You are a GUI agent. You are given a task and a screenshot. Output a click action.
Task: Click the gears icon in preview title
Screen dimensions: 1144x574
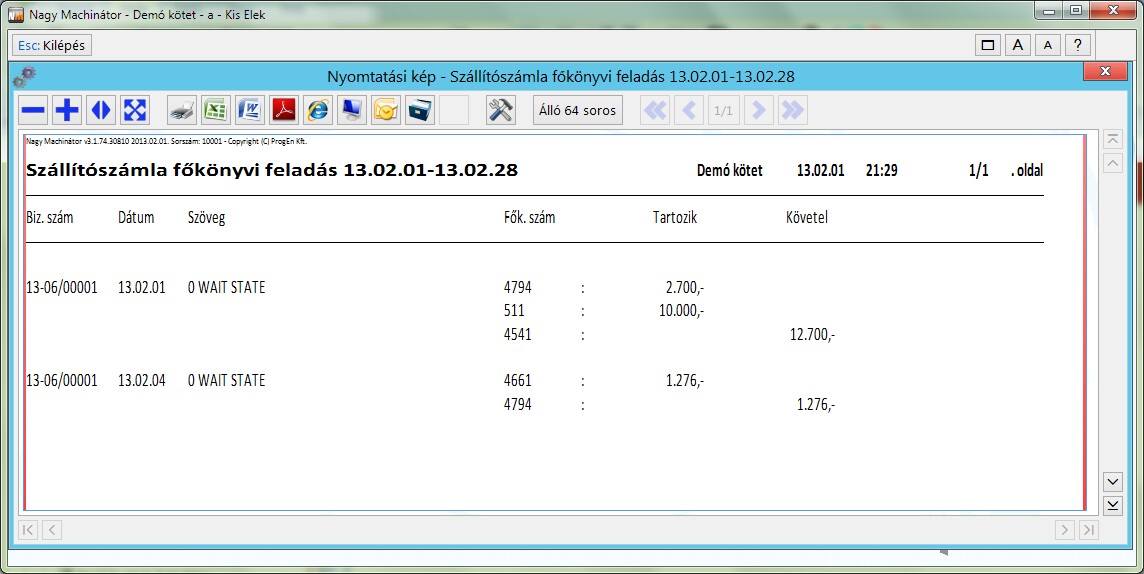(x=24, y=75)
